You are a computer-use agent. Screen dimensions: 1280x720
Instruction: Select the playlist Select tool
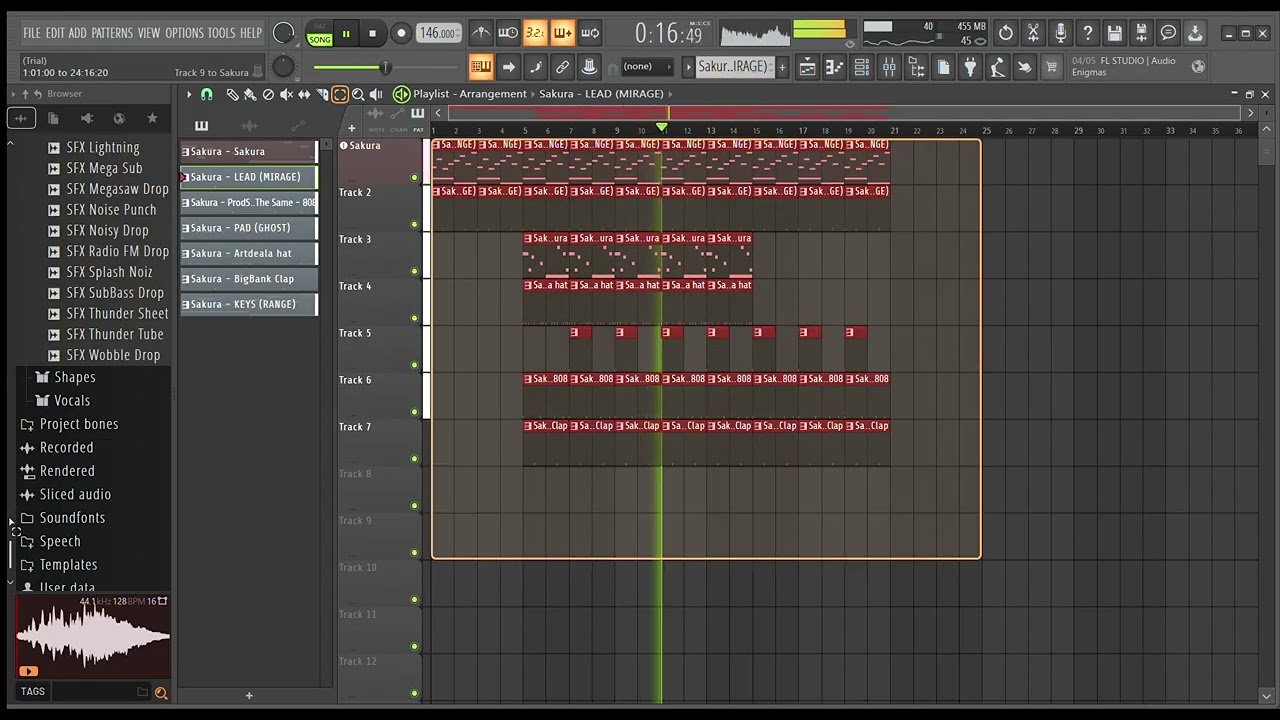[340, 94]
